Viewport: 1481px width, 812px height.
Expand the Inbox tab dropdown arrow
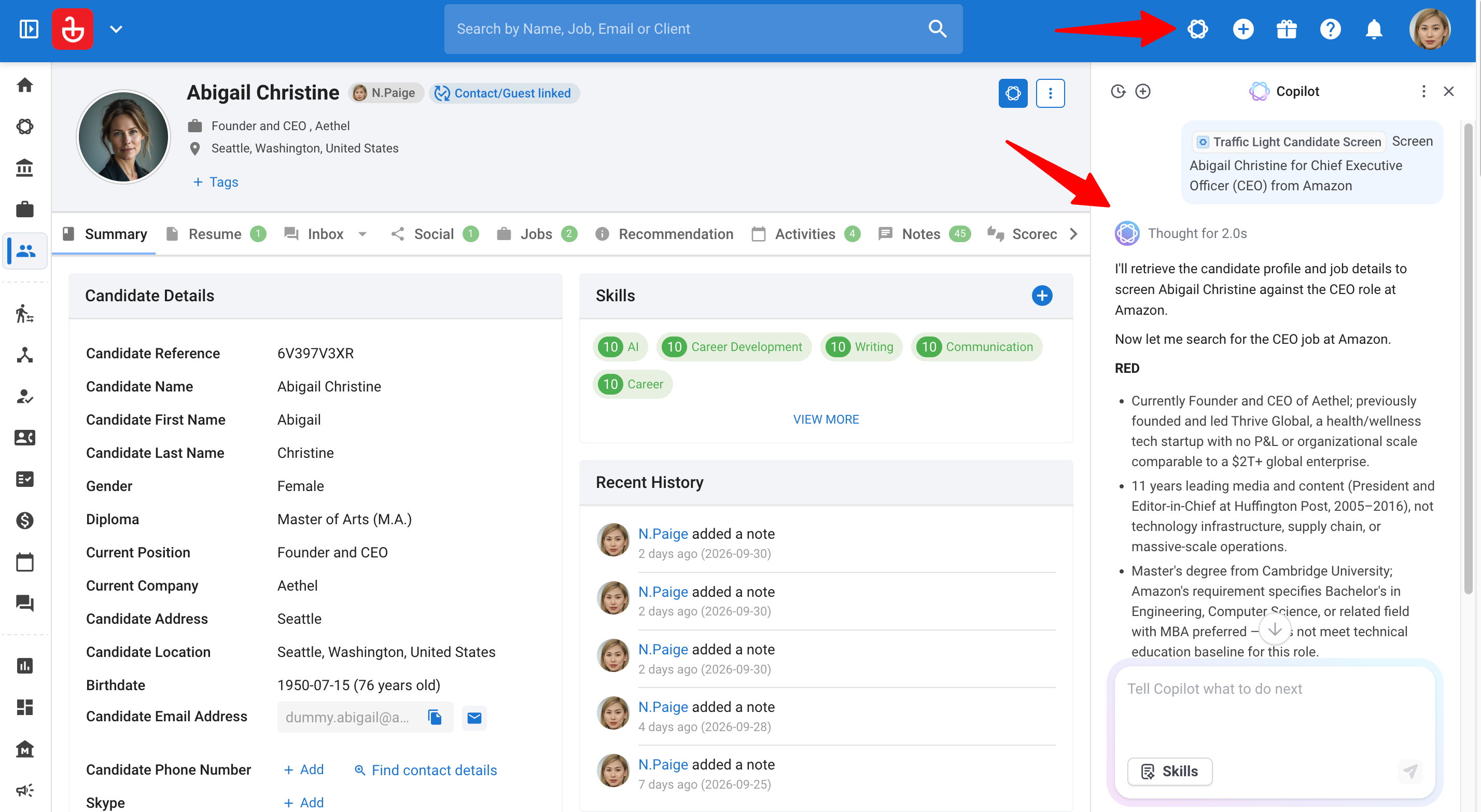362,234
